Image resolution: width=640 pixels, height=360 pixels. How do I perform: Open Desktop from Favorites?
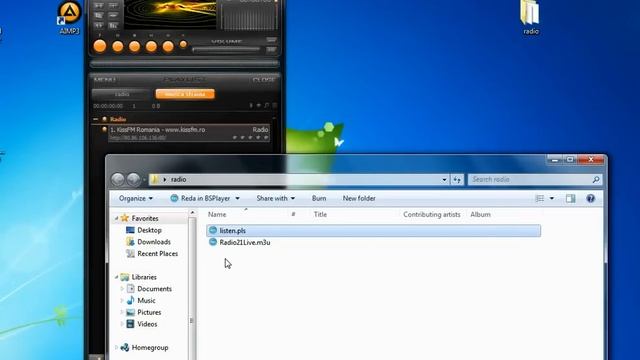pyautogui.click(x=149, y=230)
